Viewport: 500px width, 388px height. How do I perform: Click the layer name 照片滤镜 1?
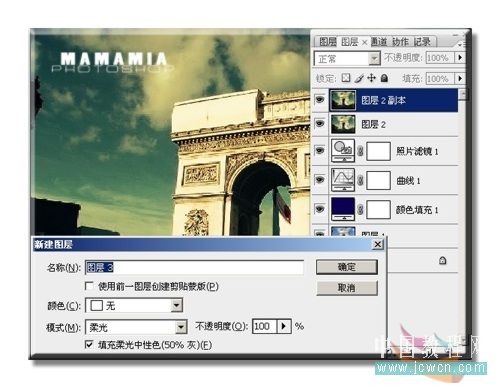417,151
